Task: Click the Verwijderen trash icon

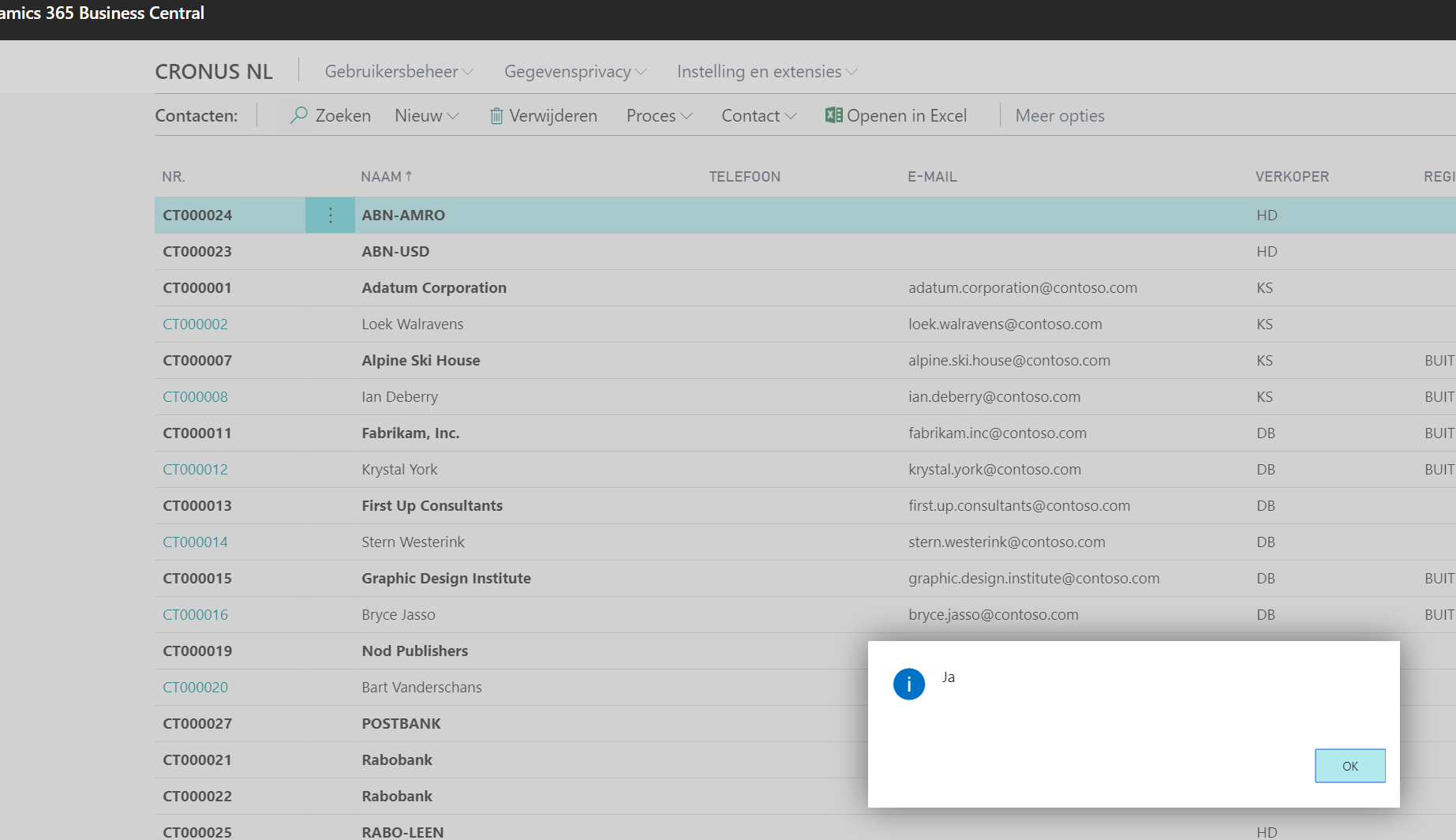Action: (496, 115)
